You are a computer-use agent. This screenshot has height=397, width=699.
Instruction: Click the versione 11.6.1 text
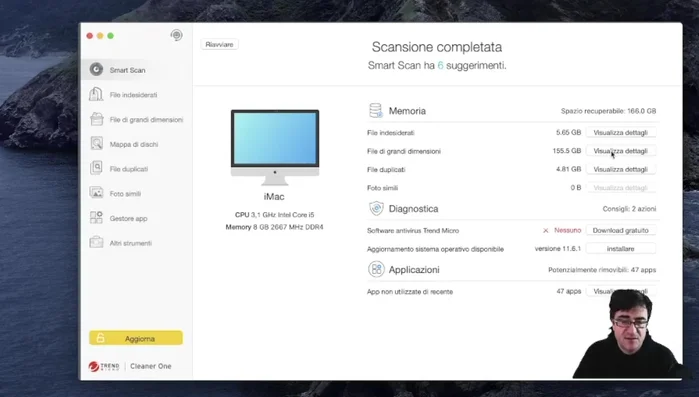pyautogui.click(x=558, y=248)
